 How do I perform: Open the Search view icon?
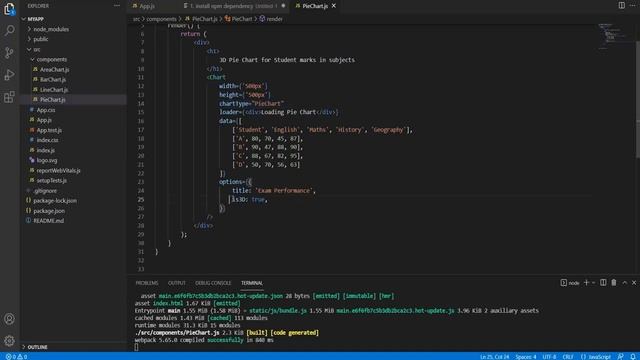(9, 30)
